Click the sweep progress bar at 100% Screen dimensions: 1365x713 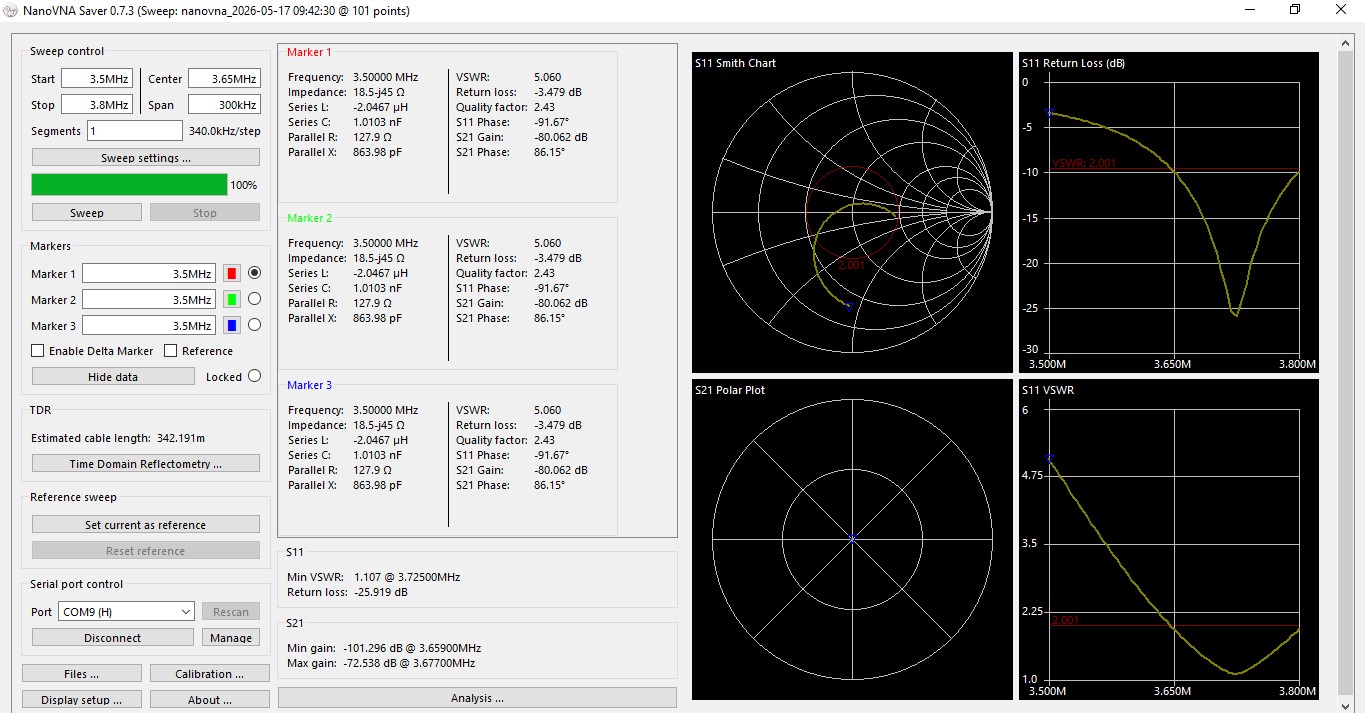130,185
